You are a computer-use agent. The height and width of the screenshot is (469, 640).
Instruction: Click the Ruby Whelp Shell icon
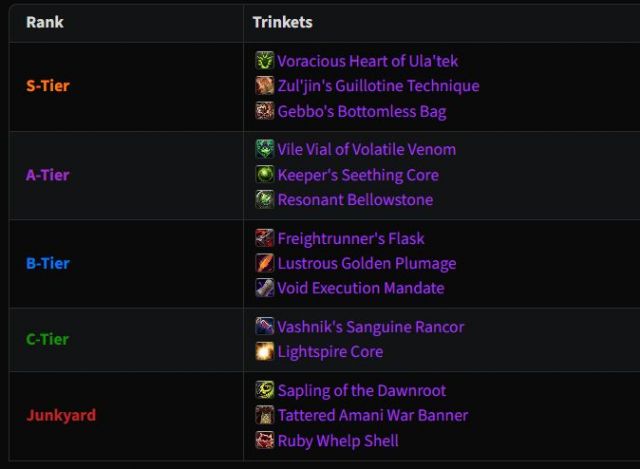pos(264,440)
